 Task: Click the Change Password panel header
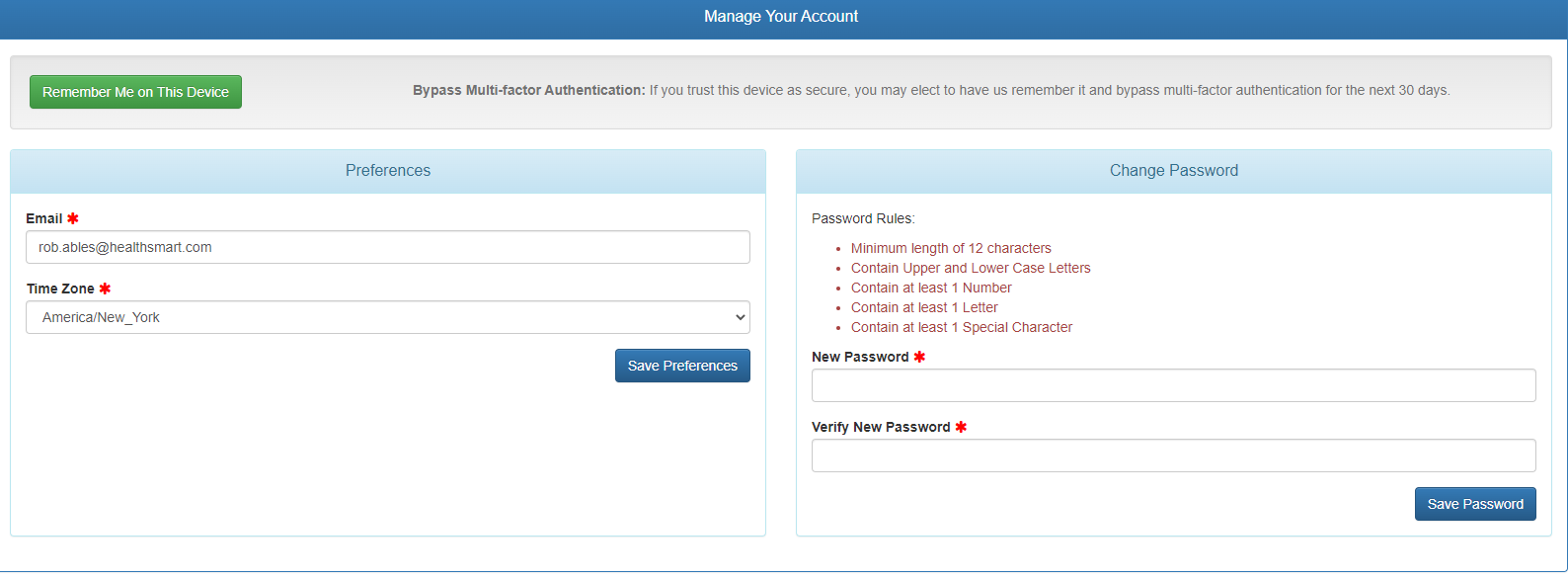[1173, 171]
